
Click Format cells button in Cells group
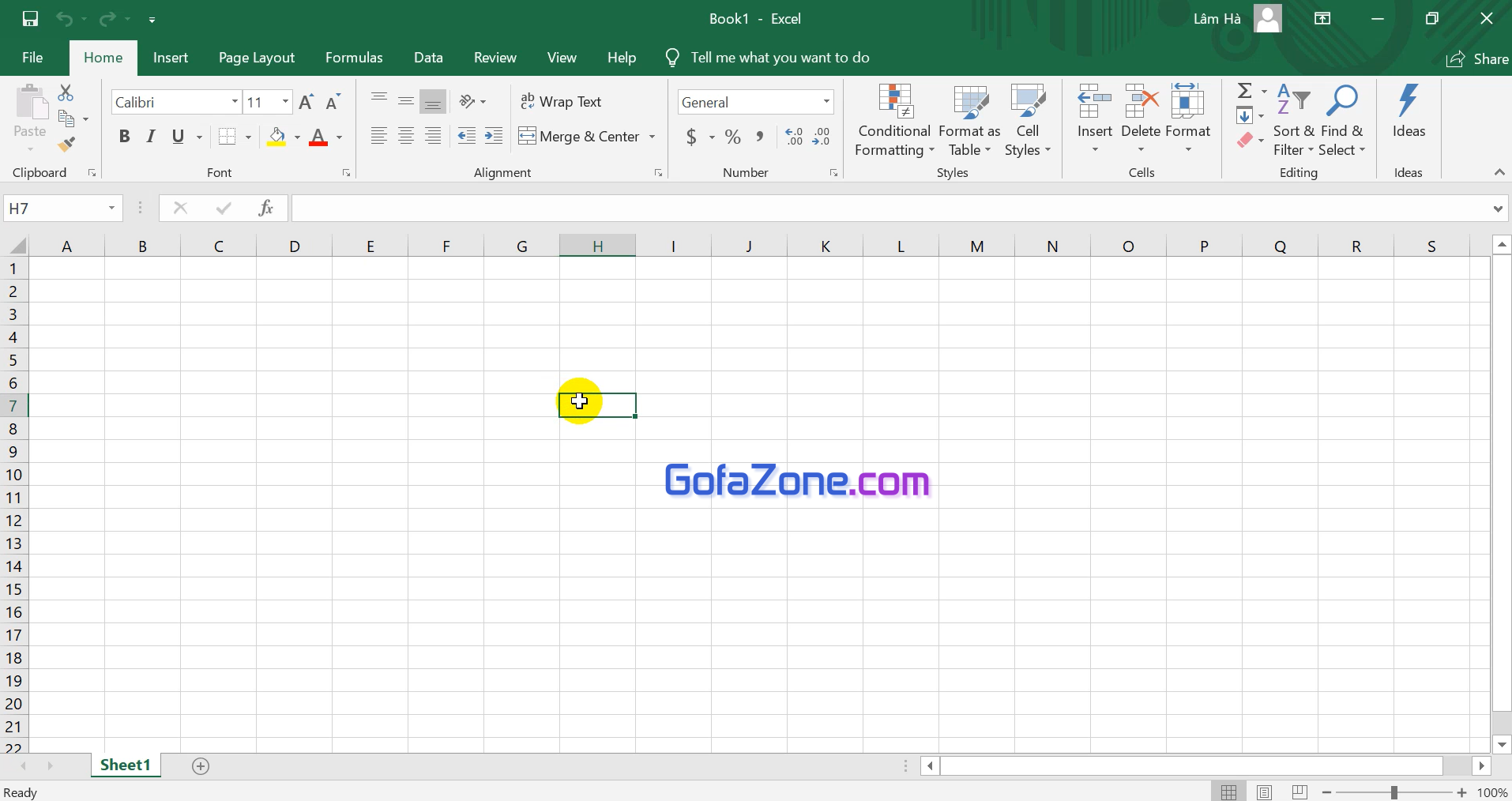(1187, 118)
